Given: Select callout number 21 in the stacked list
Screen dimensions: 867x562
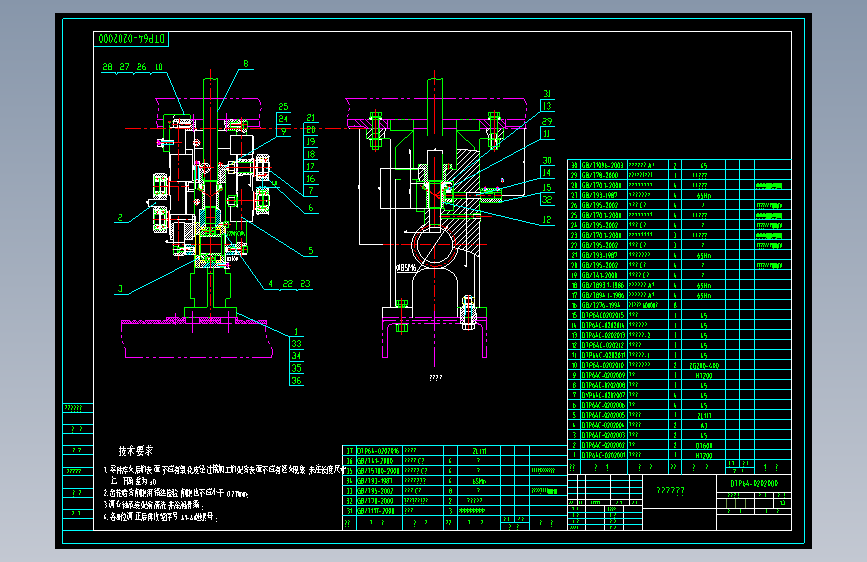Looking at the screenshot, I should (x=311, y=118).
